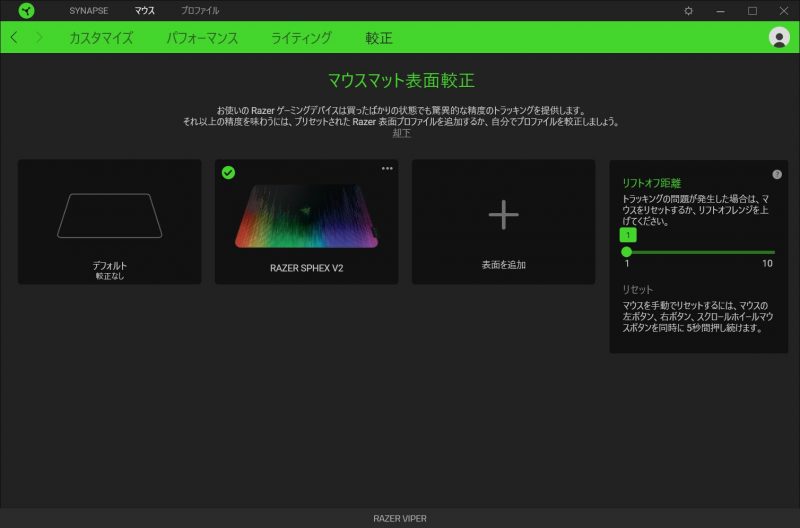Click the マウスマット表面較正 title
Image resolution: width=800 pixels, height=528 pixels.
401,80
